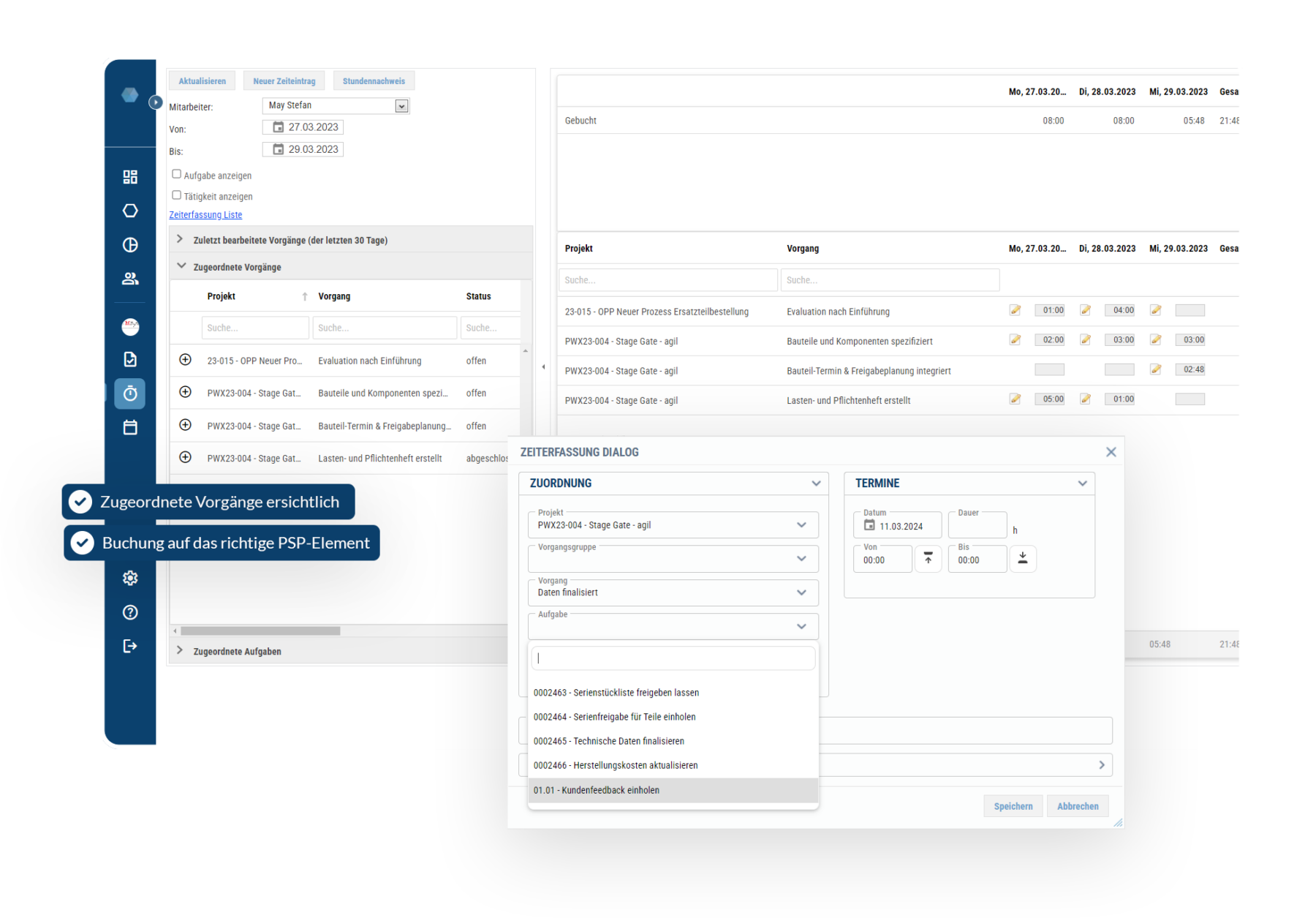This screenshot has width=1316, height=918.
Task: Click horizontal scrollbar below assigned tasks list
Action: 260,631
